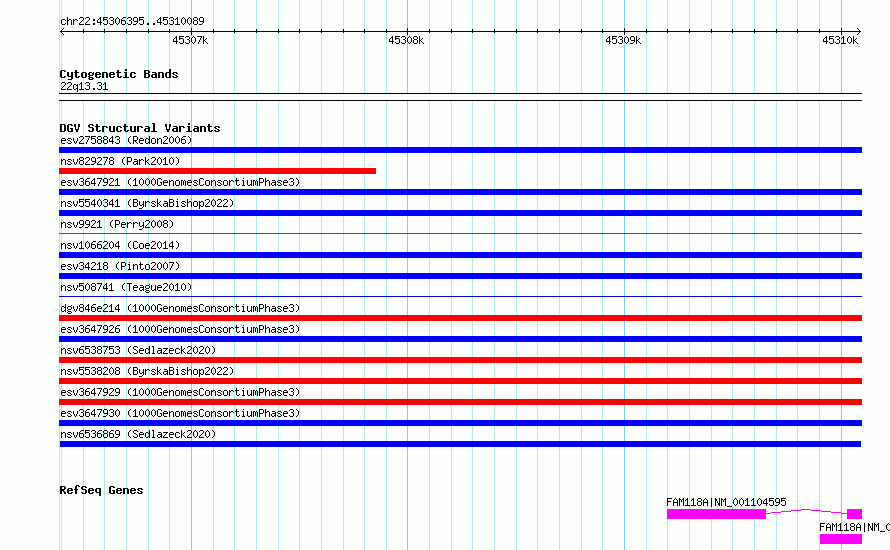890x550 pixels.
Task: Open variant label nsv6536869 (Sedlazeck2020)
Action: (138, 434)
